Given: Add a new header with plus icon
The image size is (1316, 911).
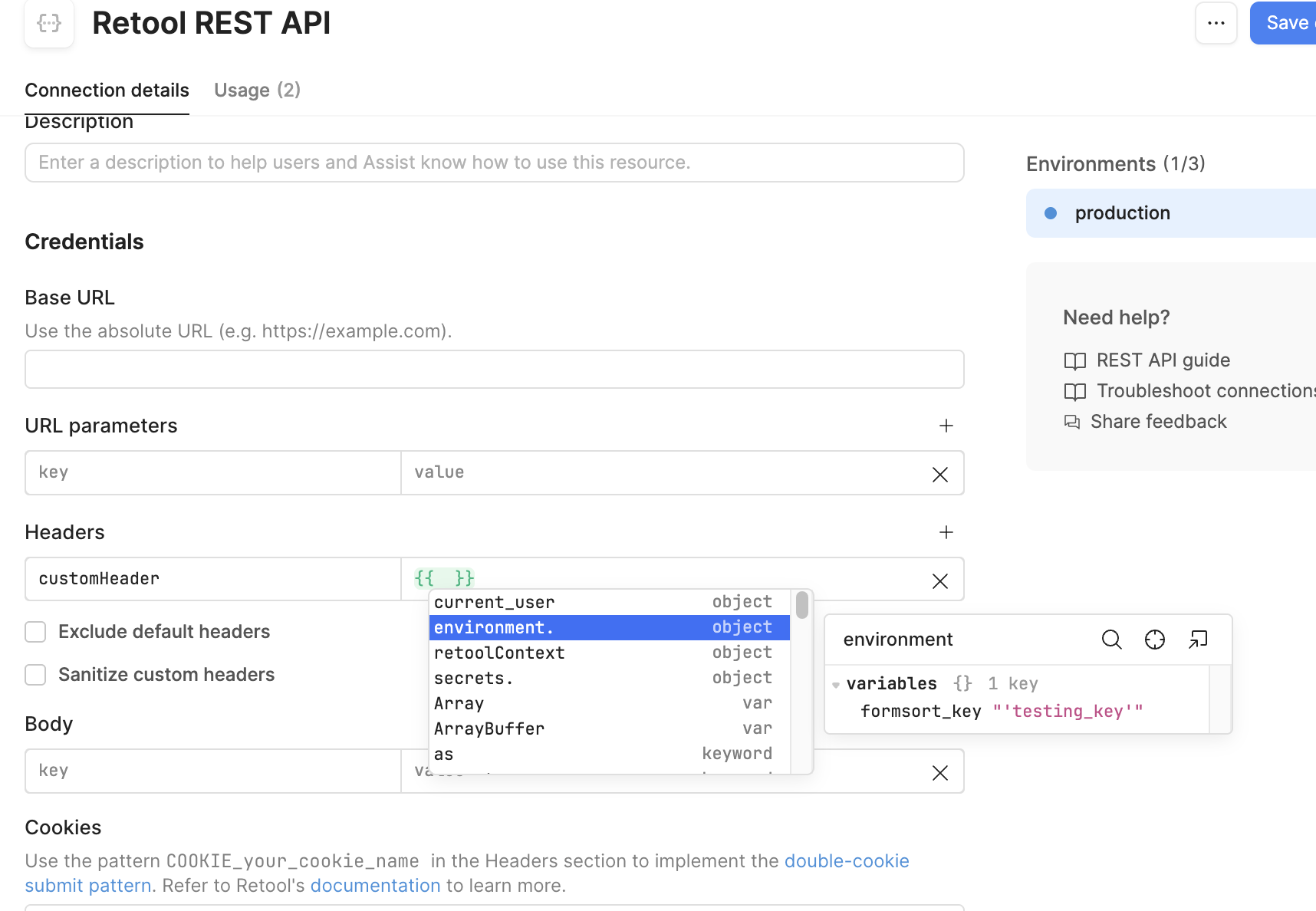Looking at the screenshot, I should [x=946, y=532].
